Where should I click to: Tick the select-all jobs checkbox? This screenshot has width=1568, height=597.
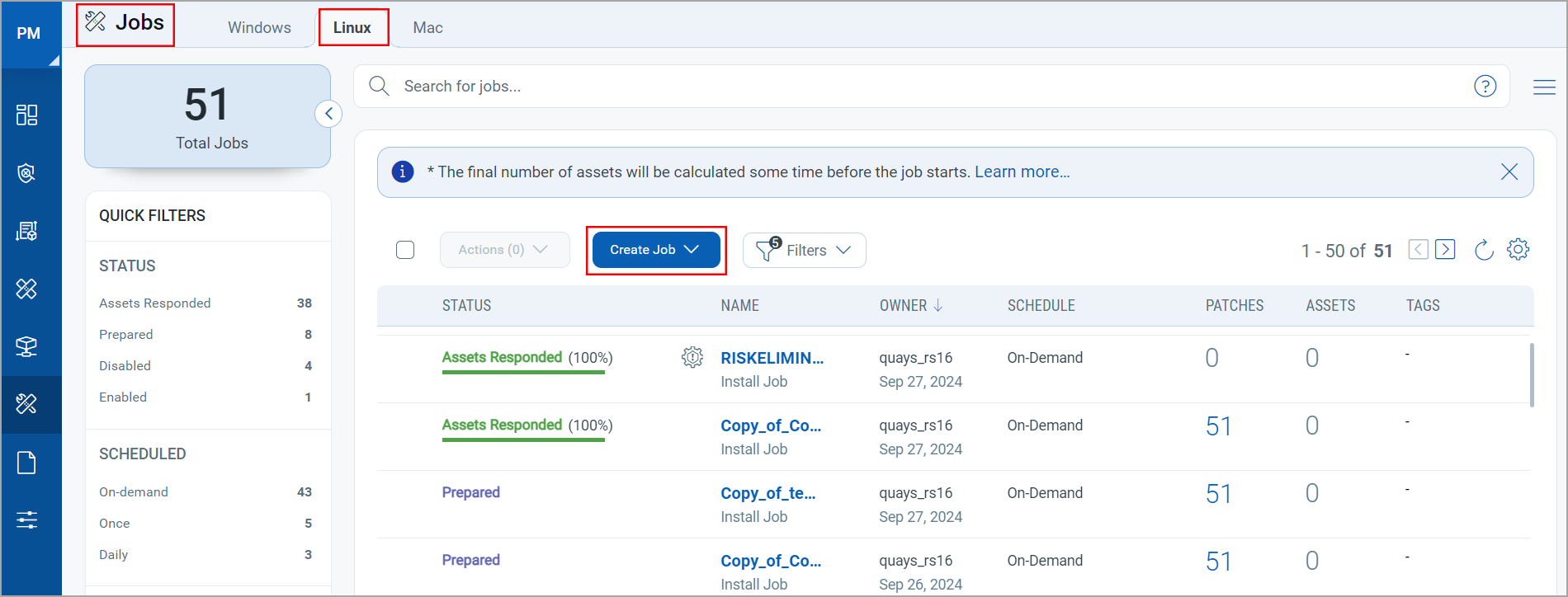click(405, 250)
